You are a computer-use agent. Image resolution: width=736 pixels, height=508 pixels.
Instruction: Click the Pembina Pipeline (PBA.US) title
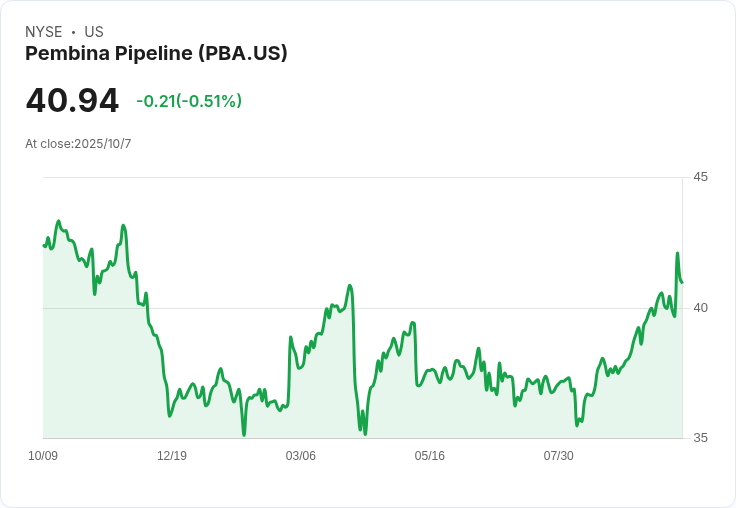(x=156, y=54)
